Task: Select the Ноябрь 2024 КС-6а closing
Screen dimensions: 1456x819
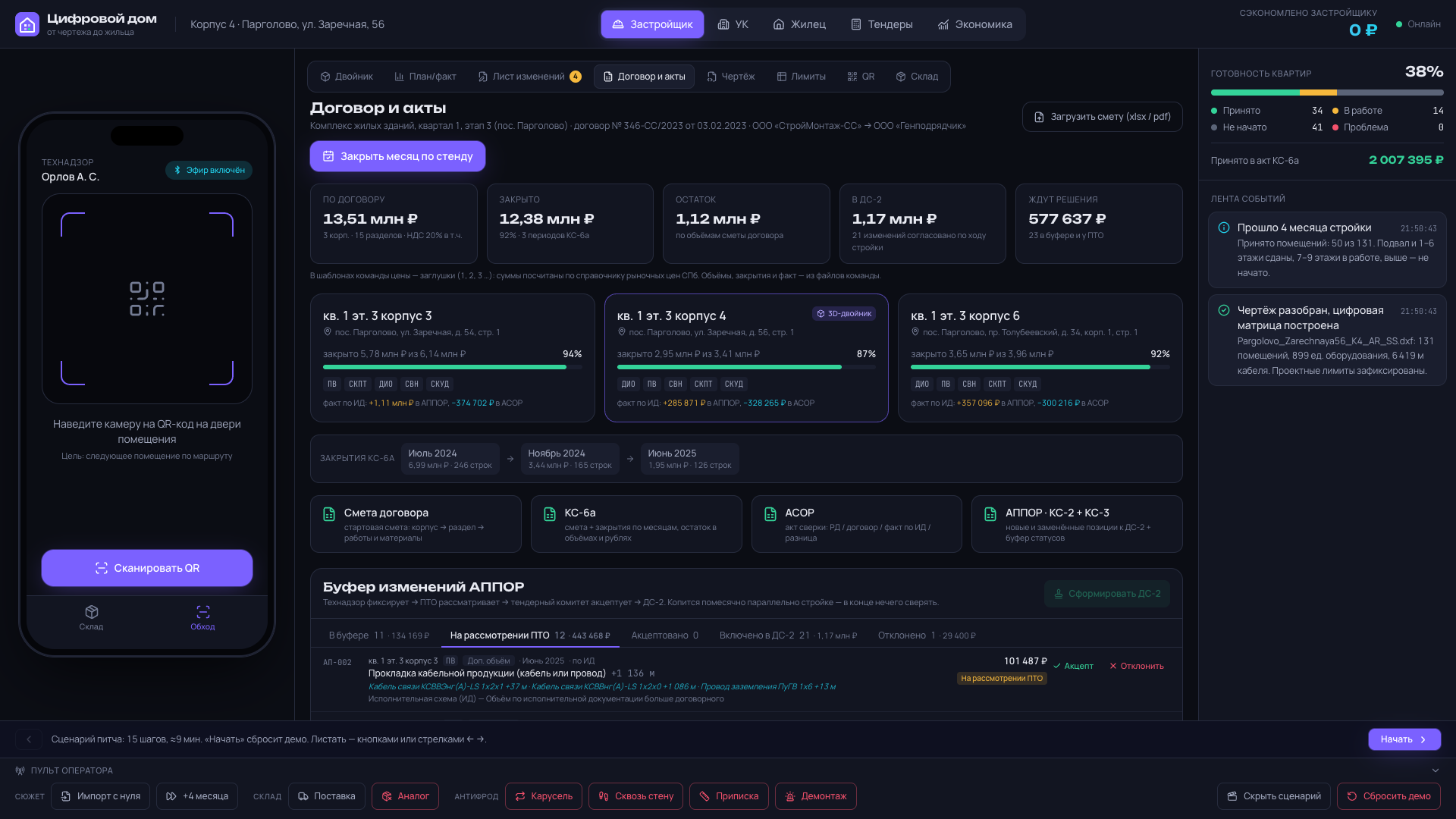Action: coord(570,459)
